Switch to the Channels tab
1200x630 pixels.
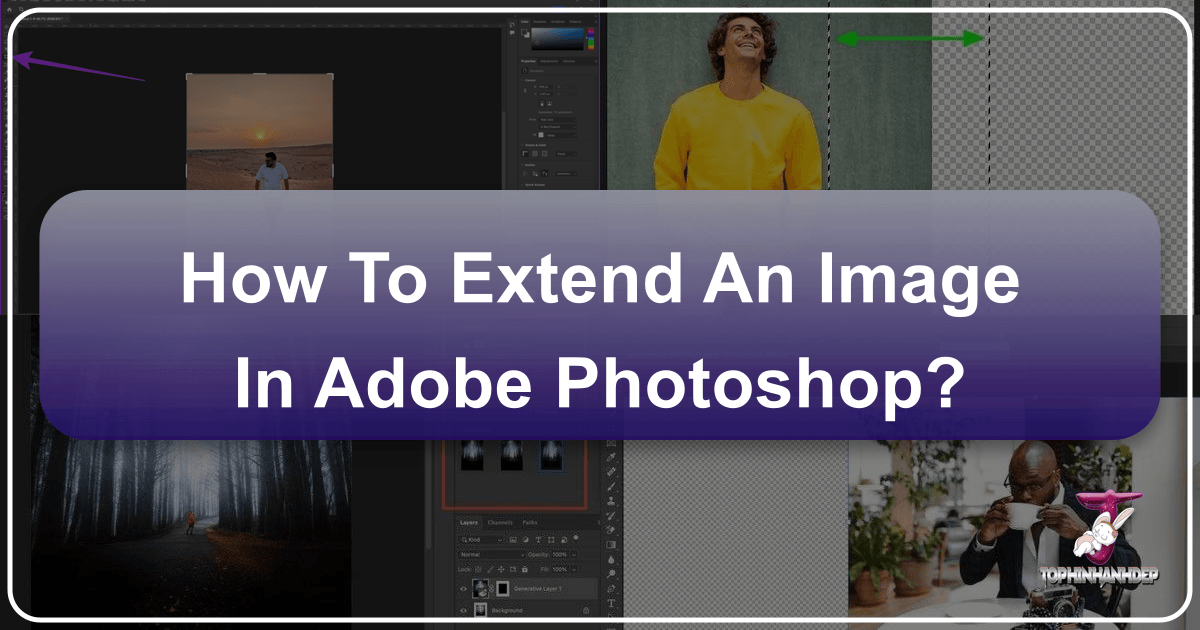tap(500, 522)
